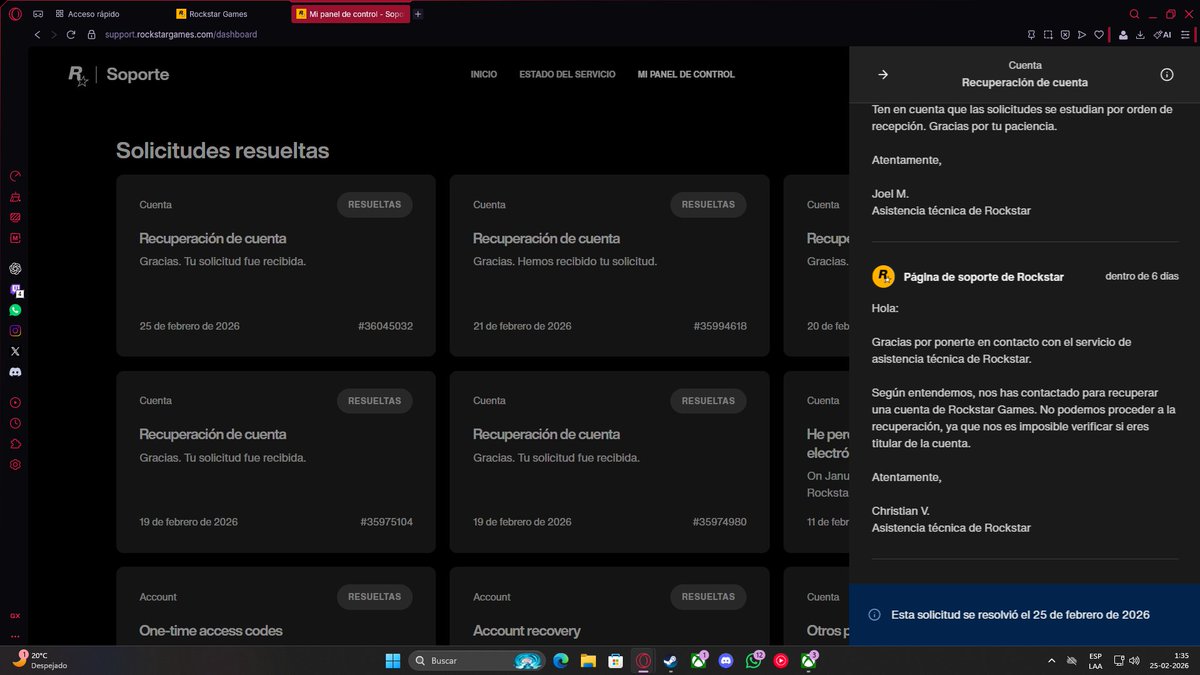Viewport: 1200px width, 675px height.
Task: Open the weather widget showing 20°C Despejado
Action: click(x=40, y=661)
